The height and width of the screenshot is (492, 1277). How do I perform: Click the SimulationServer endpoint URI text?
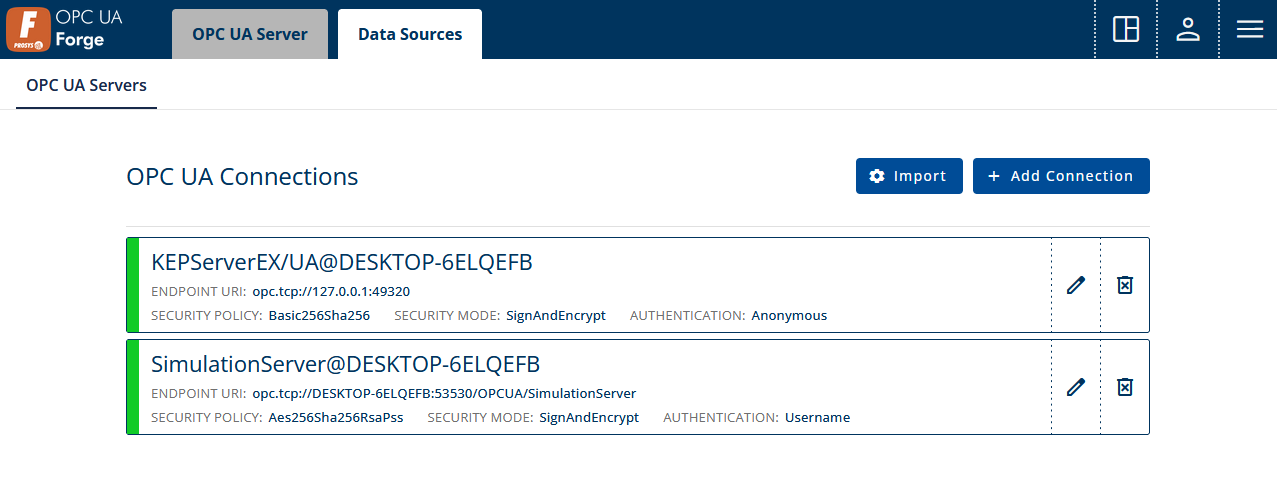(444, 393)
